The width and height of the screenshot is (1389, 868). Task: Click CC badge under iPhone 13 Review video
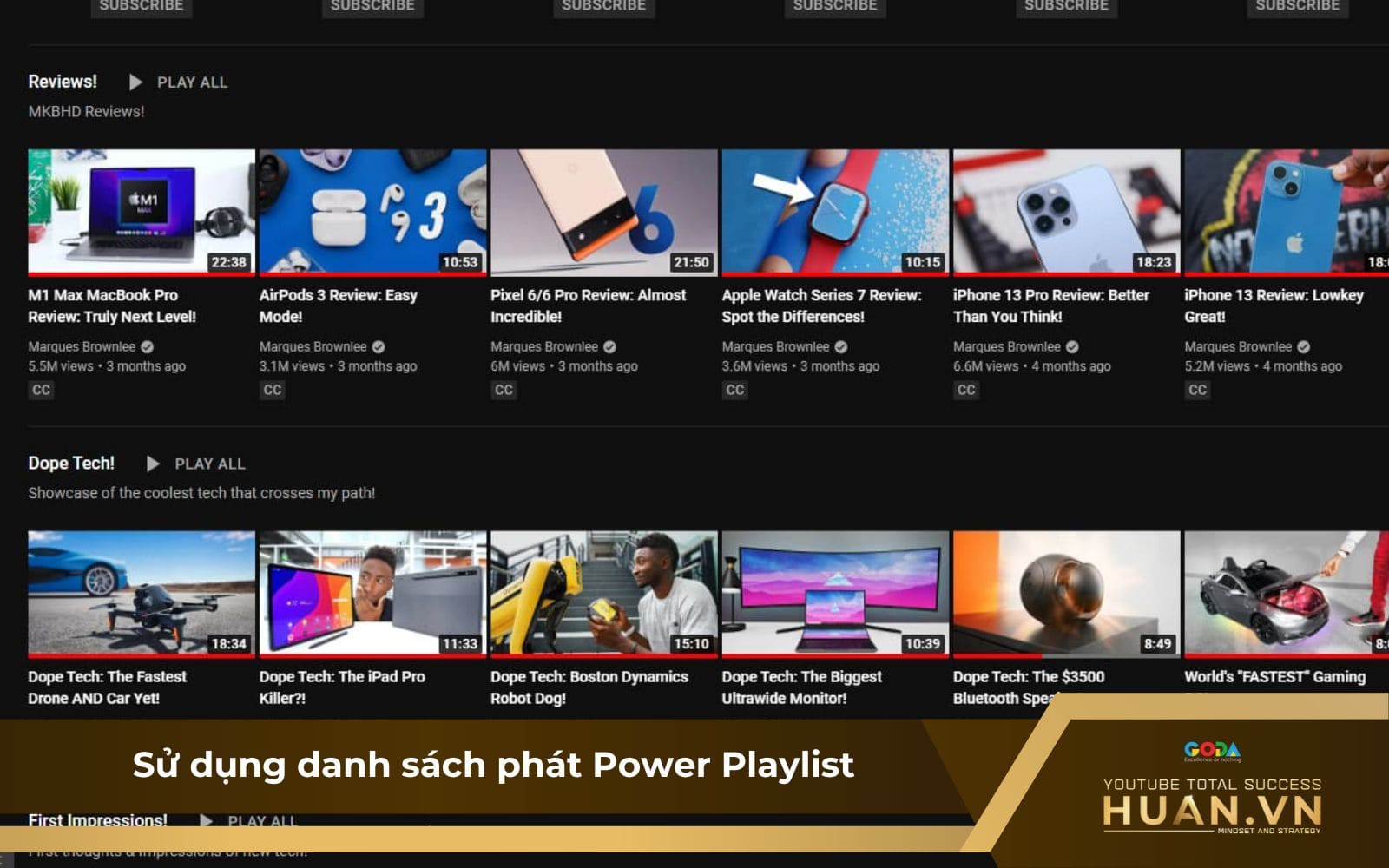[1198, 391]
